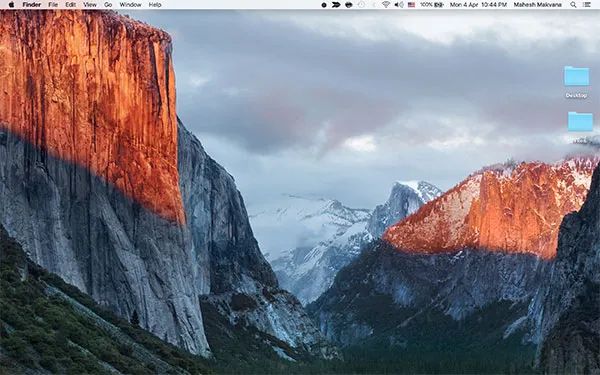Click the date and time display
The image size is (600, 375).
(x=478, y=5)
